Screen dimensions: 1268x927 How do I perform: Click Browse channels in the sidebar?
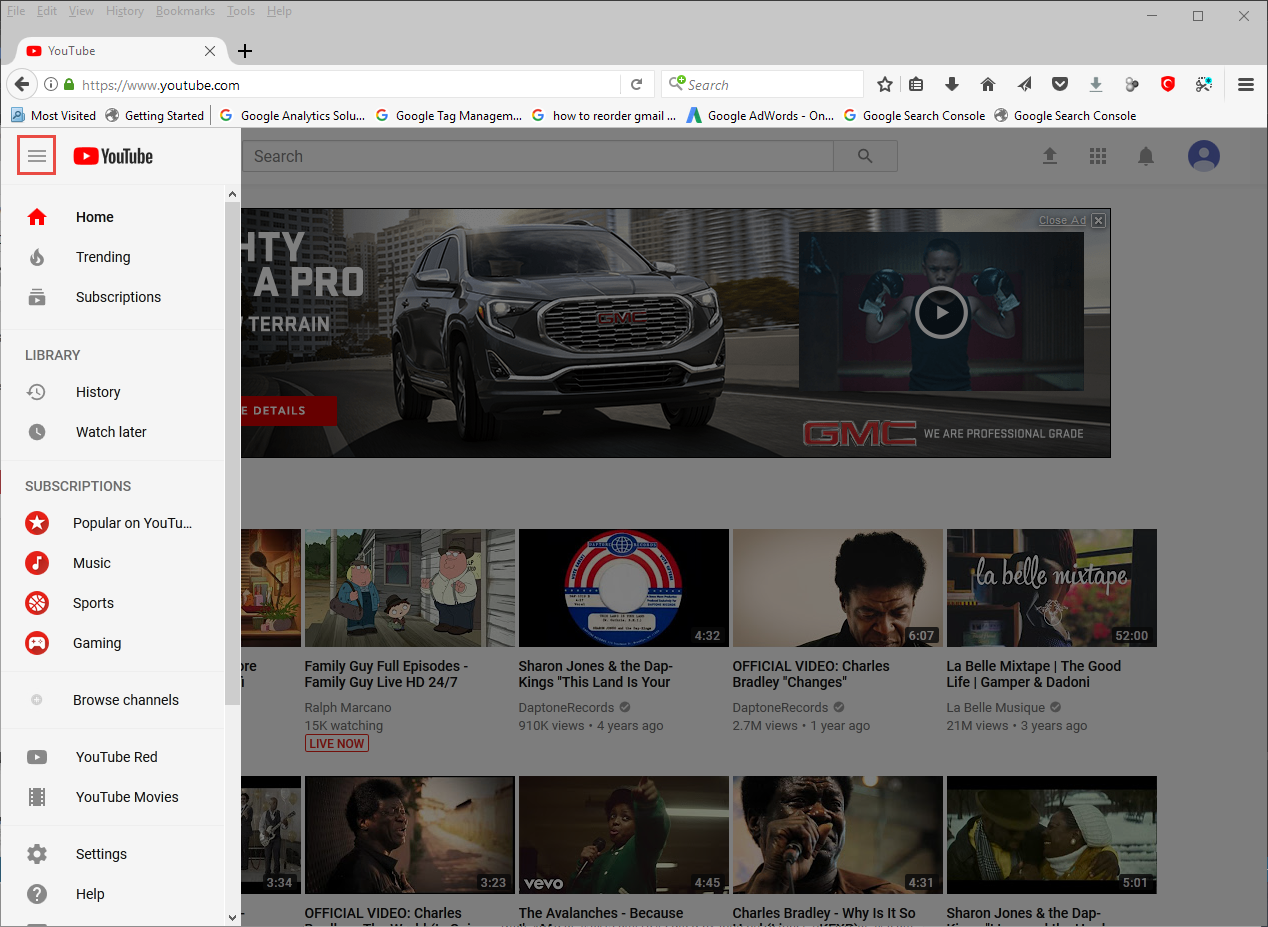click(125, 700)
